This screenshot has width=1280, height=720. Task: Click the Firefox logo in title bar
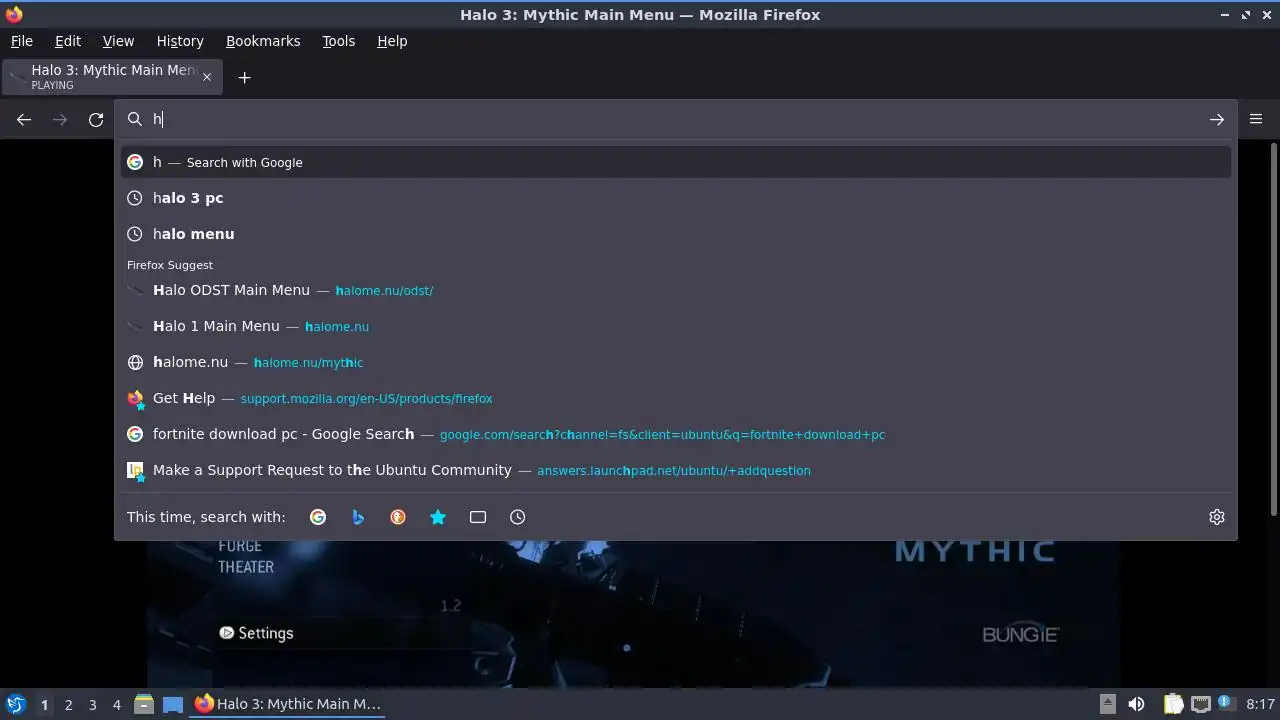13,15
